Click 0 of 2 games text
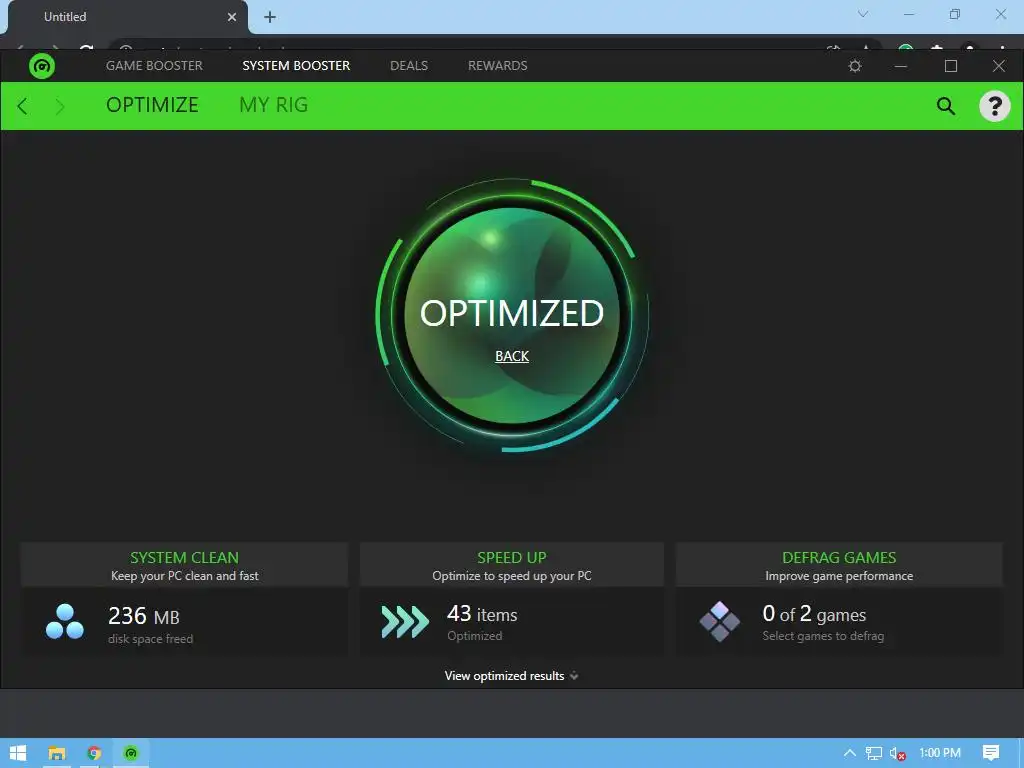 (x=814, y=614)
